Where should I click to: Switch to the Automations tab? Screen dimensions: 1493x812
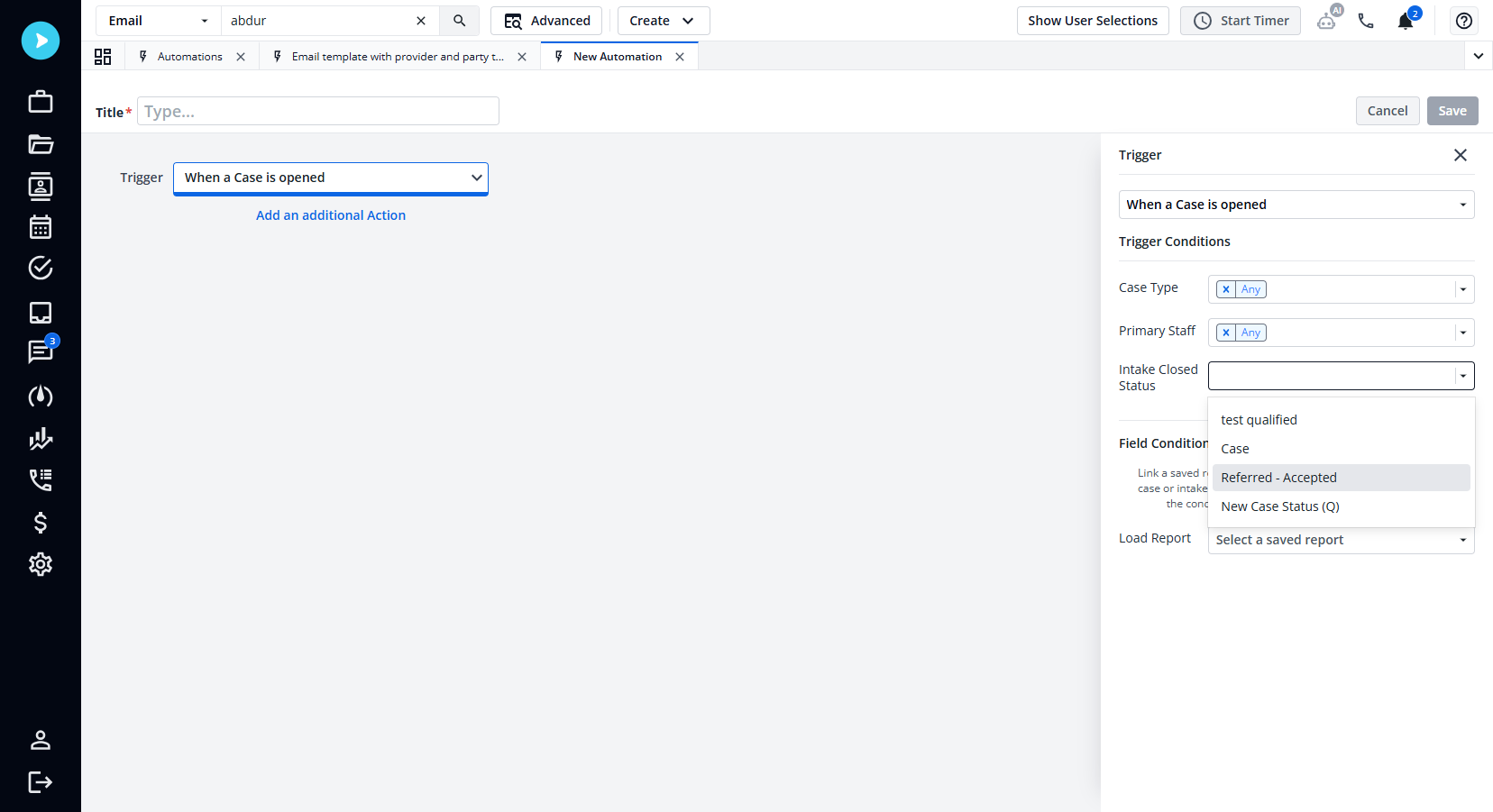[x=189, y=57]
